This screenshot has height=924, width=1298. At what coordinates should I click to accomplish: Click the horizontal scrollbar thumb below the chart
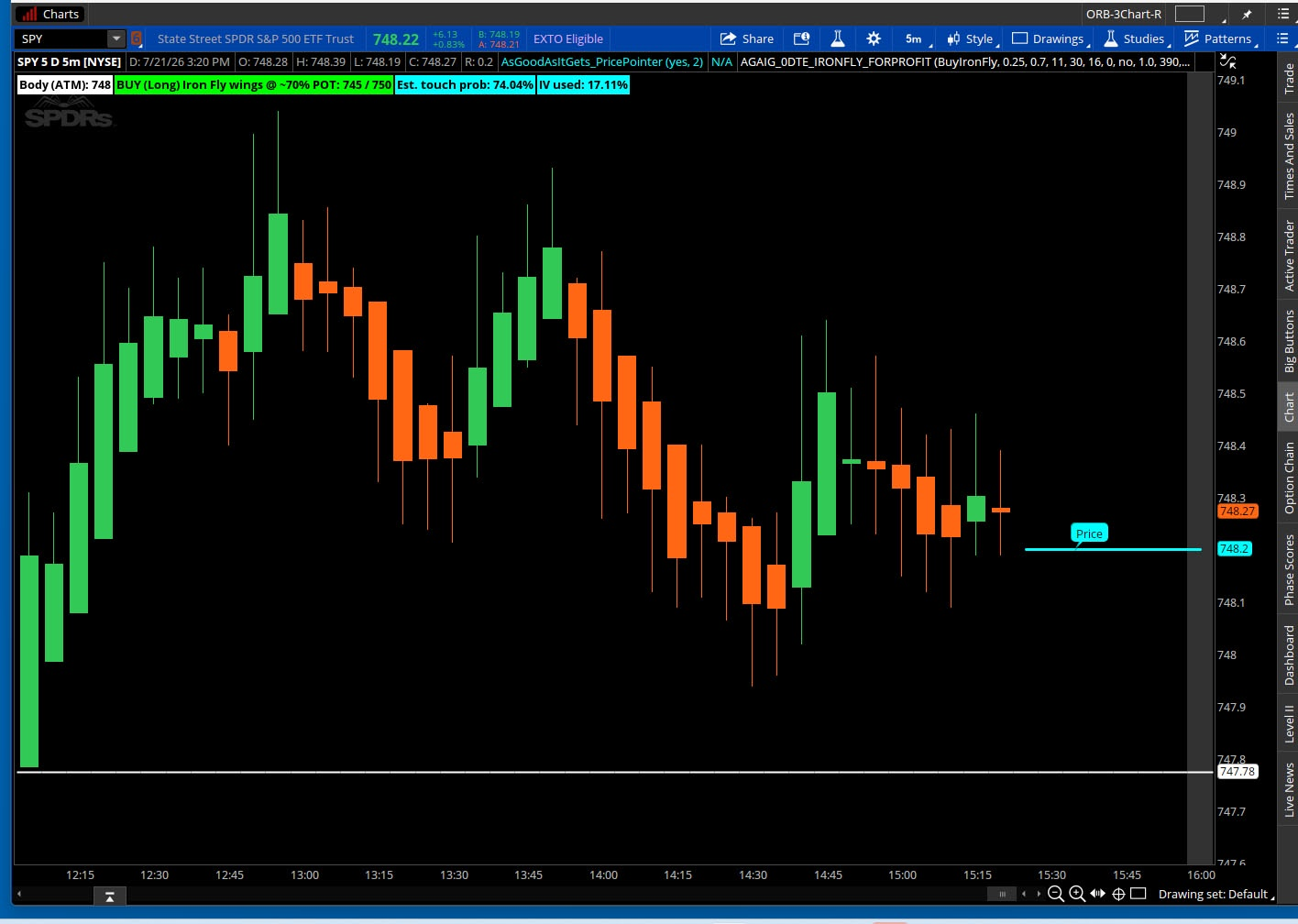1002,894
